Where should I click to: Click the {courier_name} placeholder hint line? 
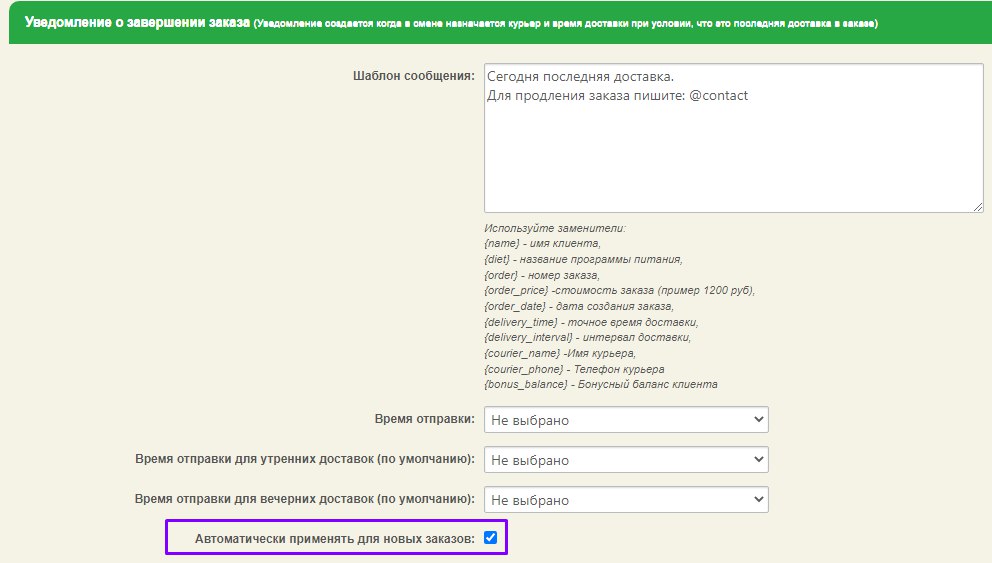(560, 353)
